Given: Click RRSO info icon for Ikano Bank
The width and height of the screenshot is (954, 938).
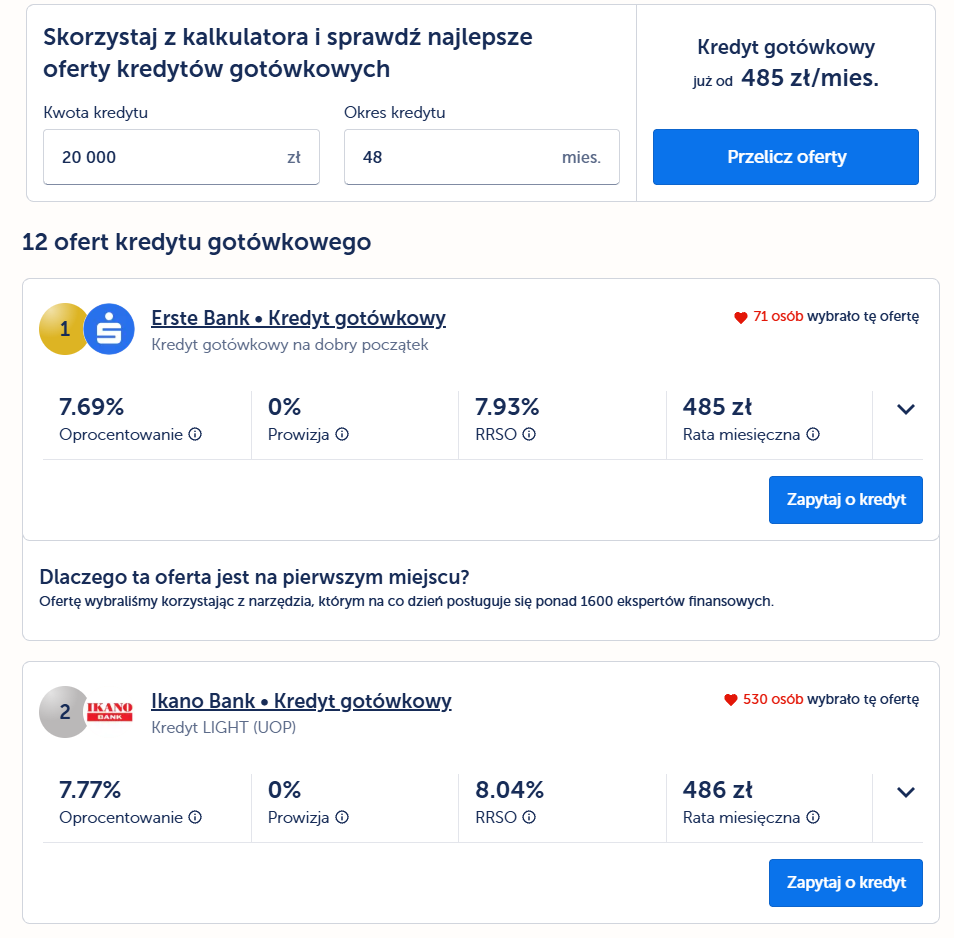Looking at the screenshot, I should [529, 817].
